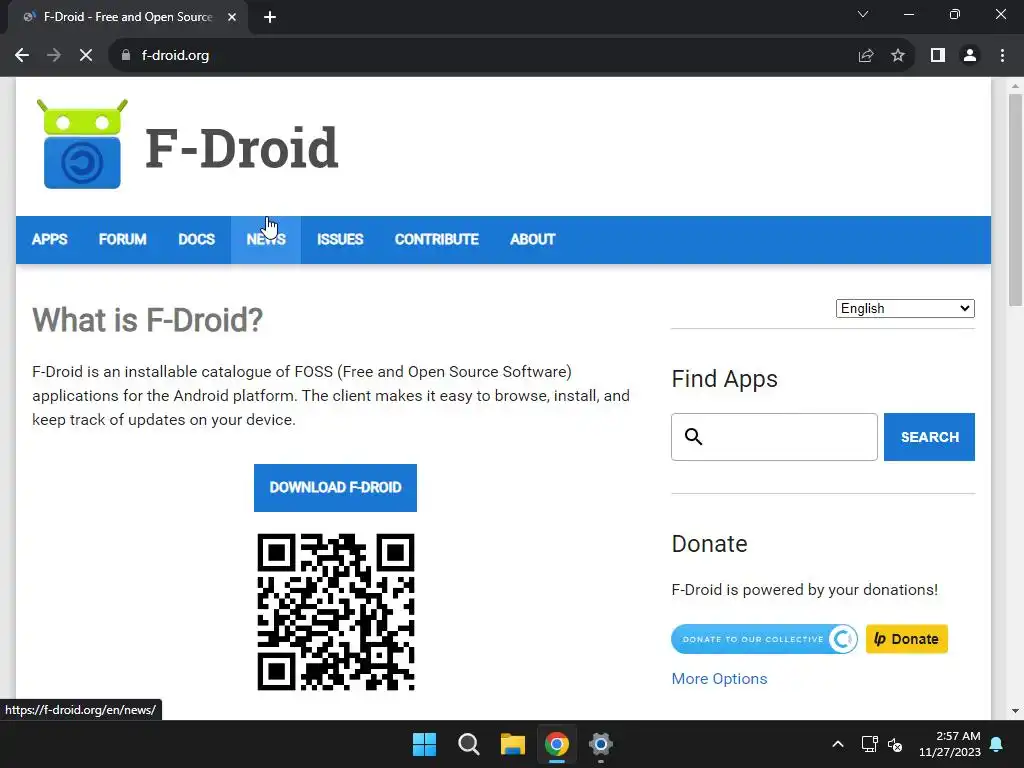Click the network status tray icon
Image resolution: width=1024 pixels, height=768 pixels.
click(869, 744)
